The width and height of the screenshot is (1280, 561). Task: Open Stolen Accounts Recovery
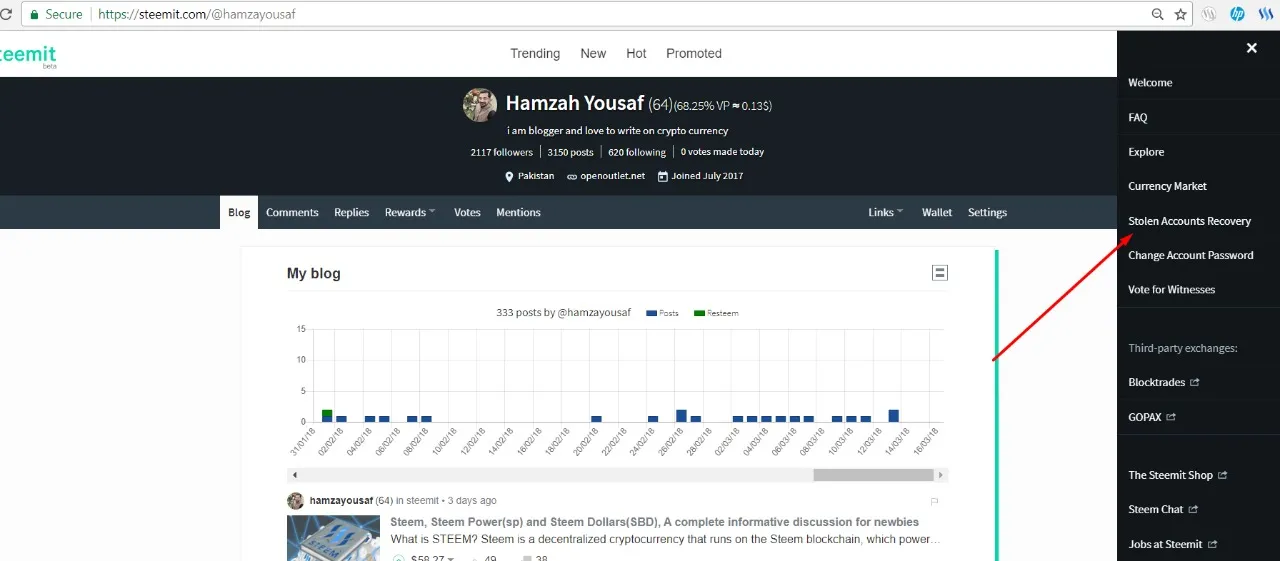pos(1189,221)
